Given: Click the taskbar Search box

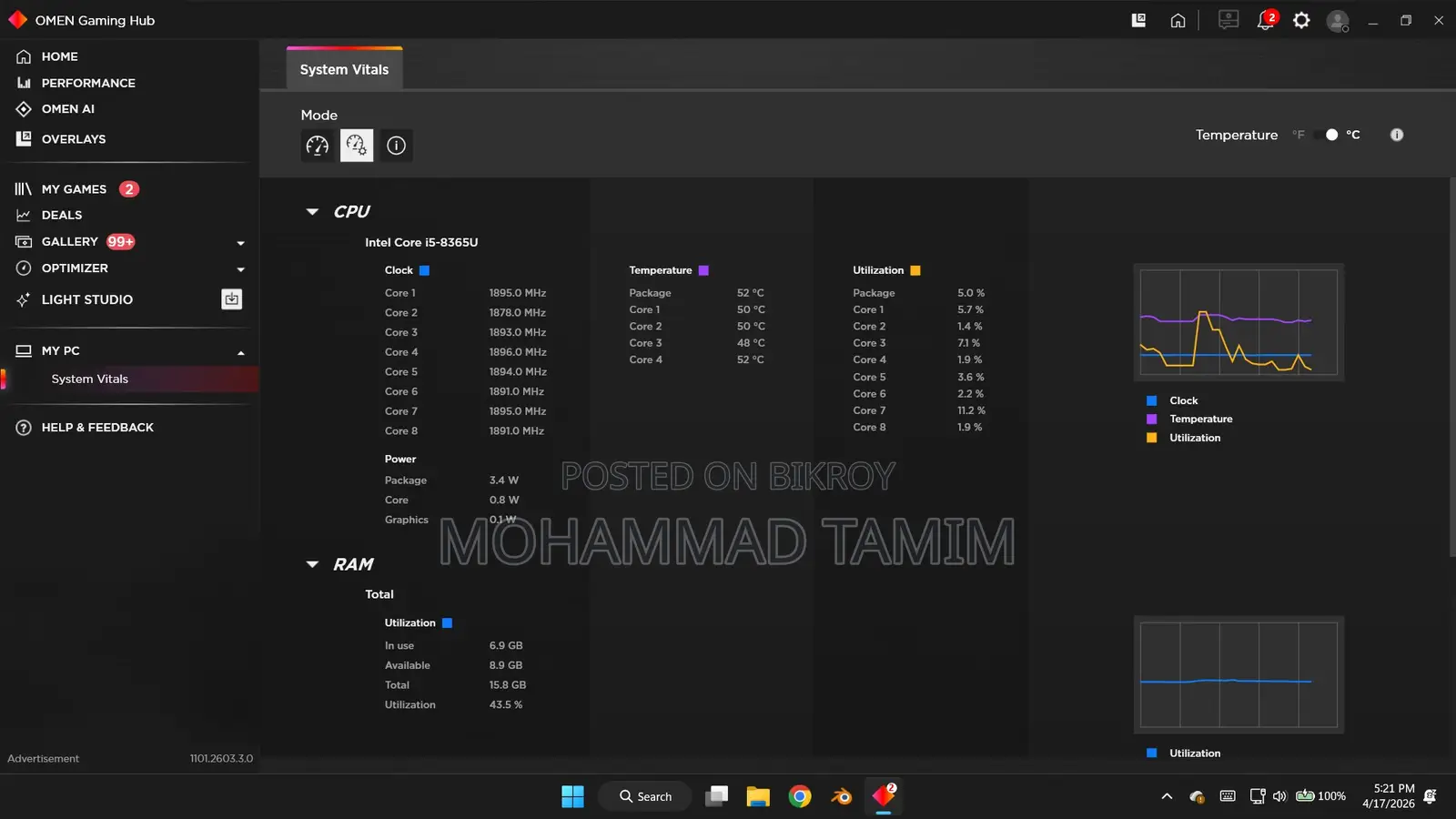Looking at the screenshot, I should pos(645,796).
